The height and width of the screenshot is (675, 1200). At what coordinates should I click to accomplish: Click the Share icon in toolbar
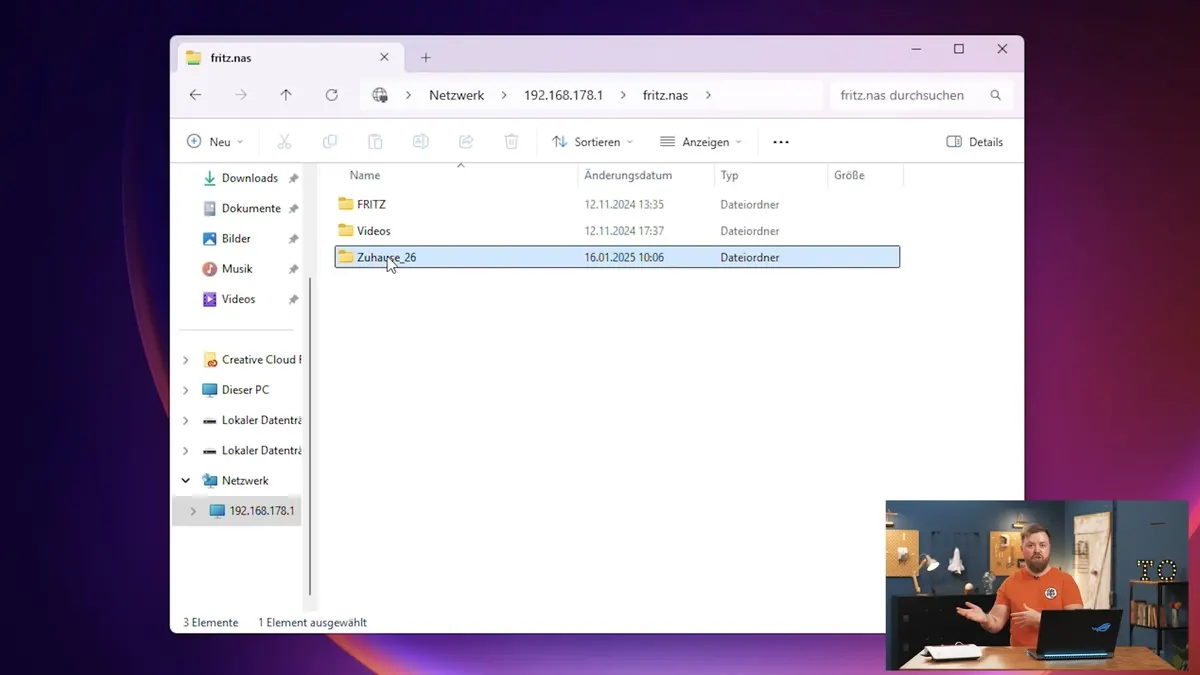point(466,142)
